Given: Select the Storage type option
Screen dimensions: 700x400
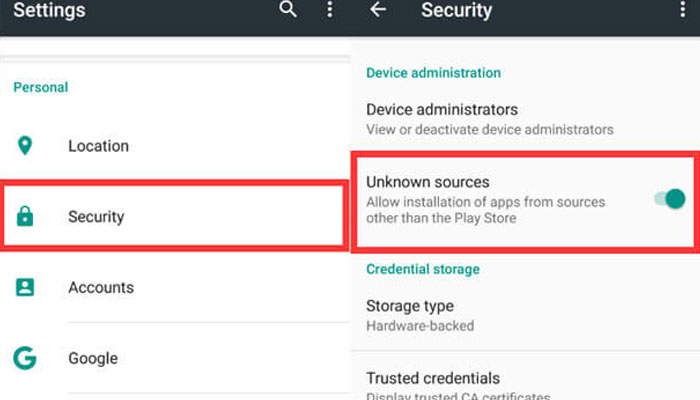Looking at the screenshot, I should click(525, 316).
